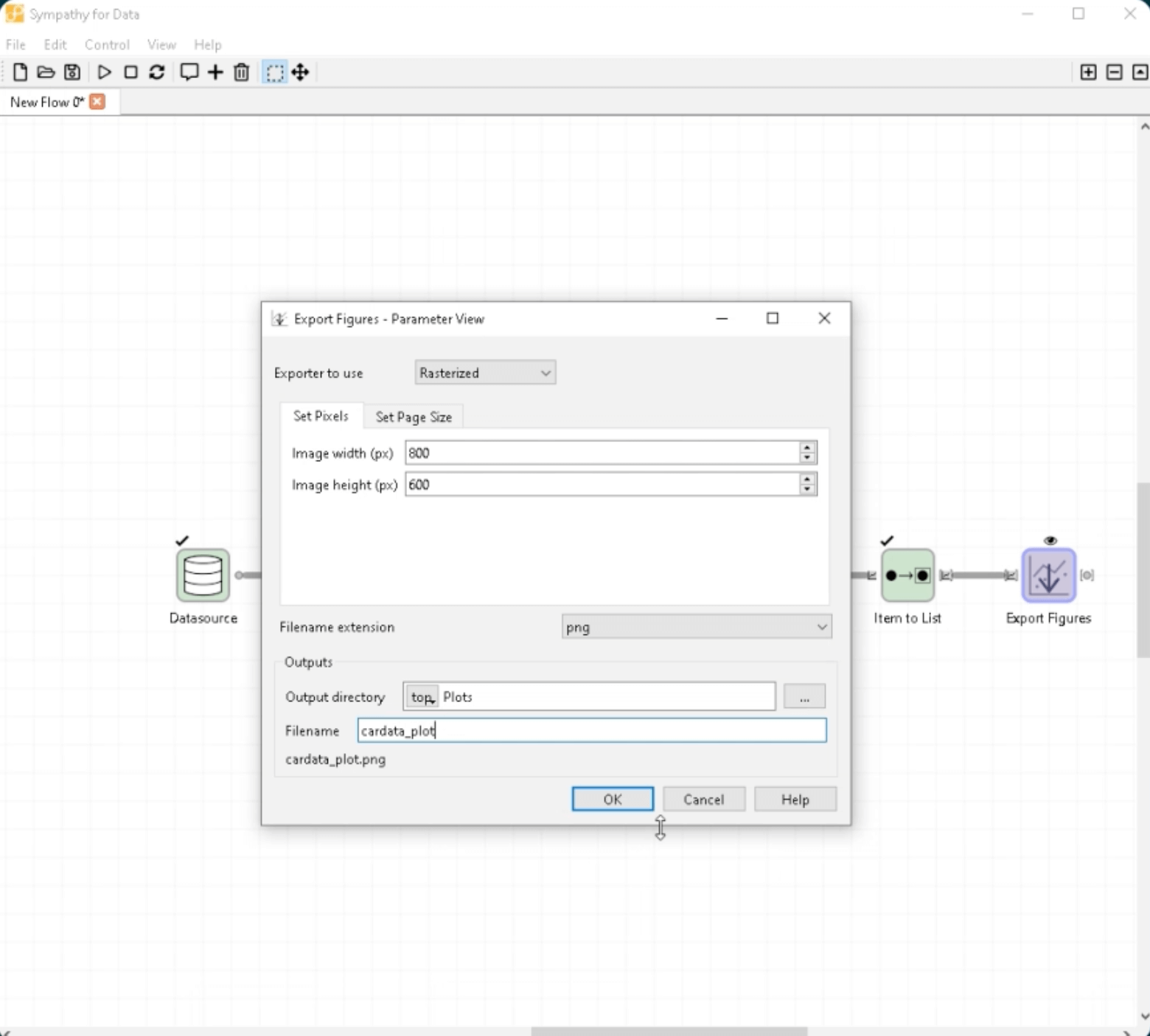Zoom in using the boxed plus icon

pos(1088,72)
